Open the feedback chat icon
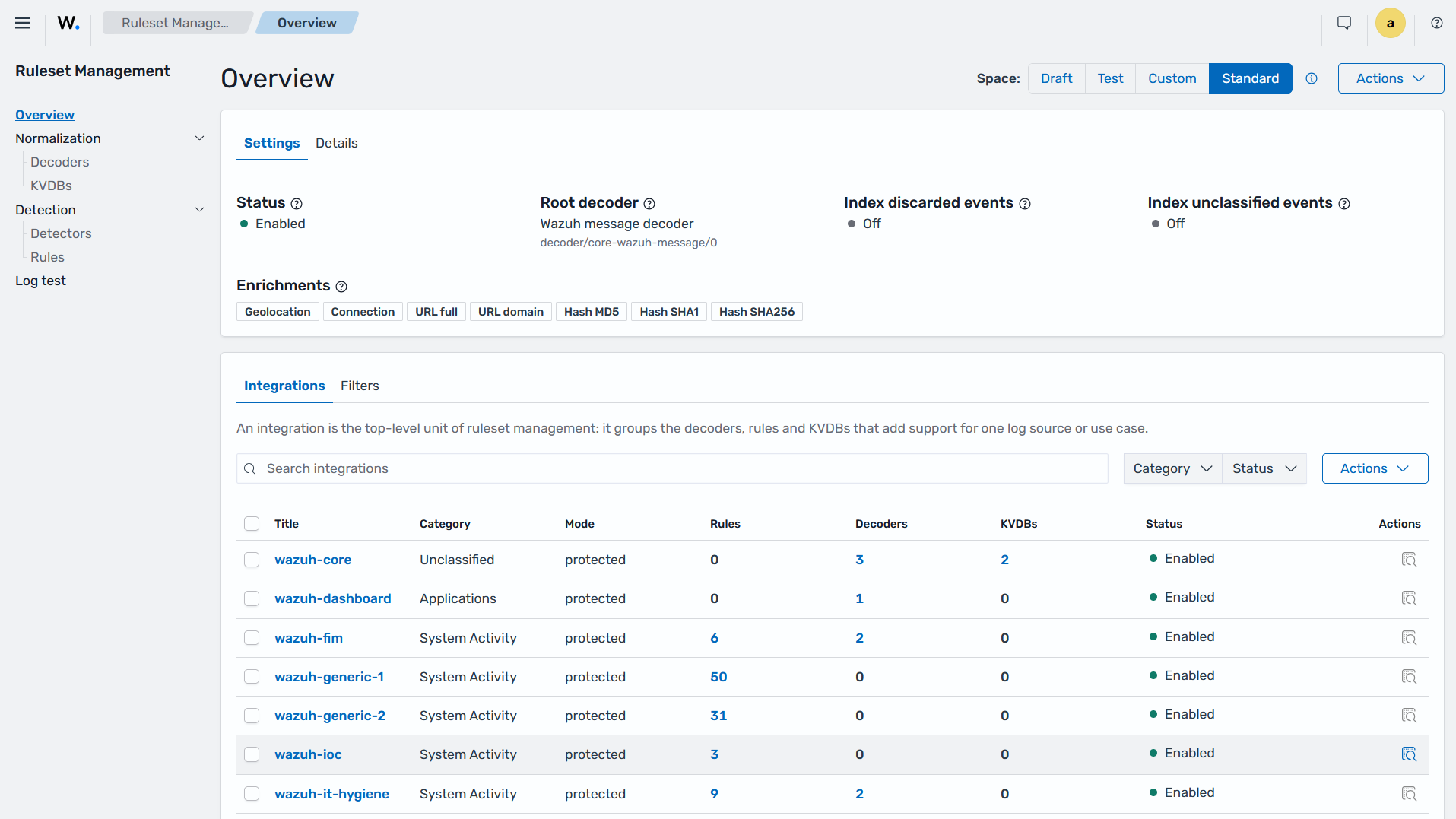The image size is (1456, 819). coord(1344,23)
